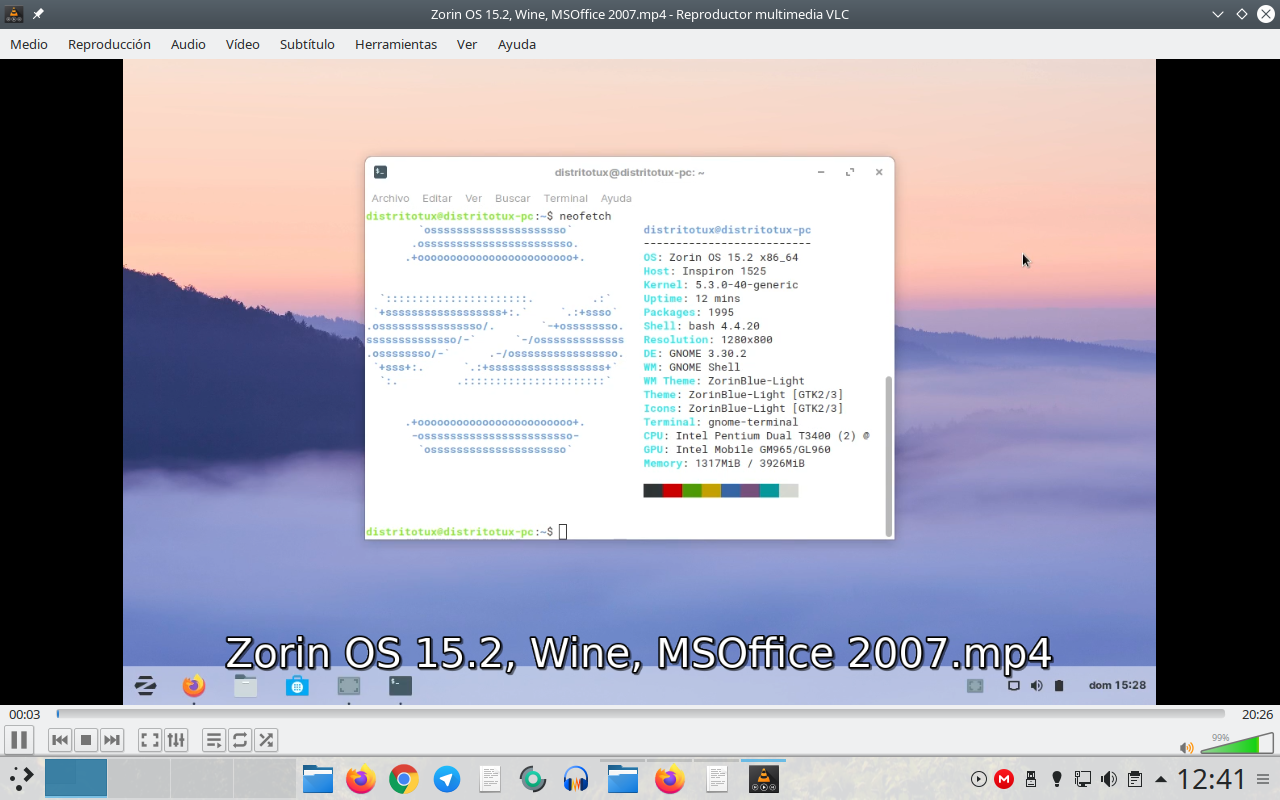The height and width of the screenshot is (800, 1280).
Task: Switch to the running Firefox task next to the text document task
Action: 670,778
